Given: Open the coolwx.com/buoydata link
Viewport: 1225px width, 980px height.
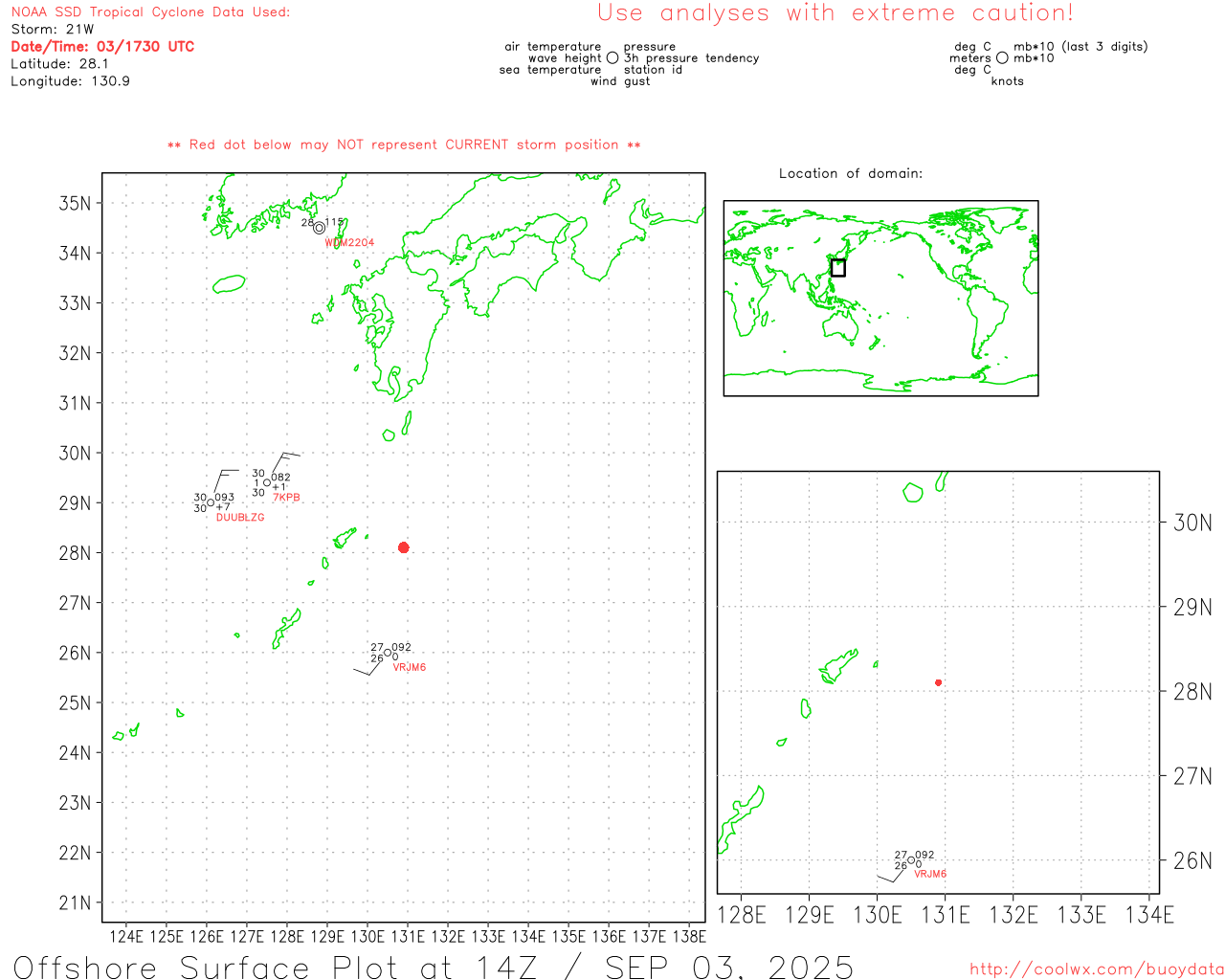Looking at the screenshot, I should coord(1097,969).
